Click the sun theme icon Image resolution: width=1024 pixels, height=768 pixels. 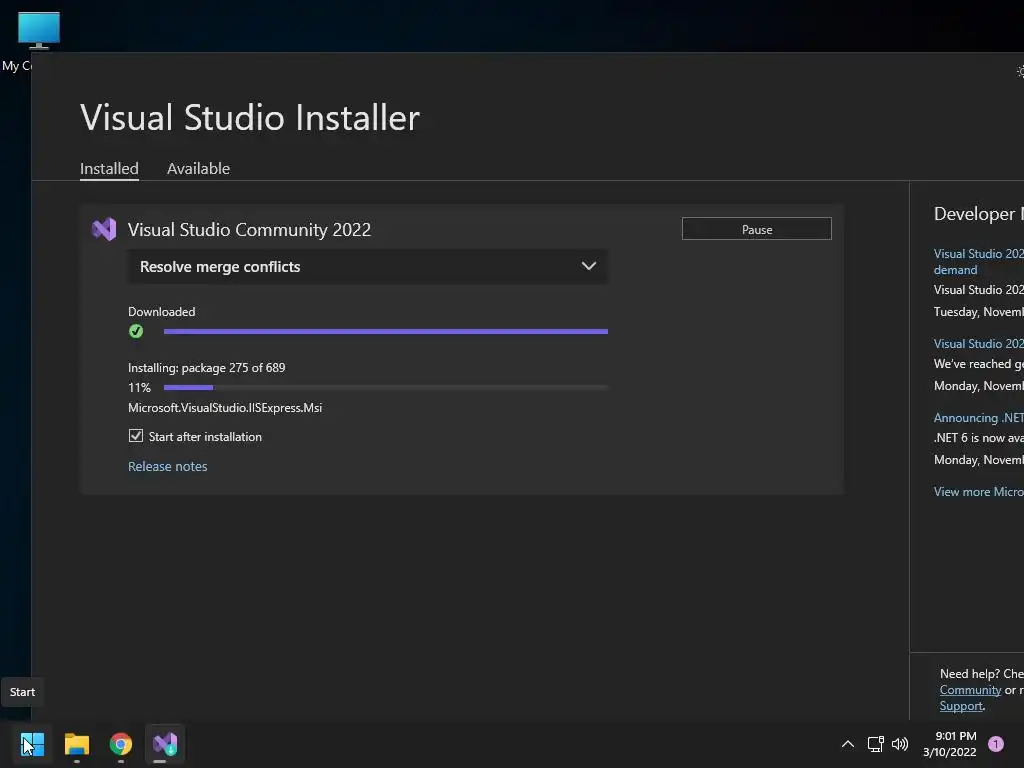click(1020, 71)
